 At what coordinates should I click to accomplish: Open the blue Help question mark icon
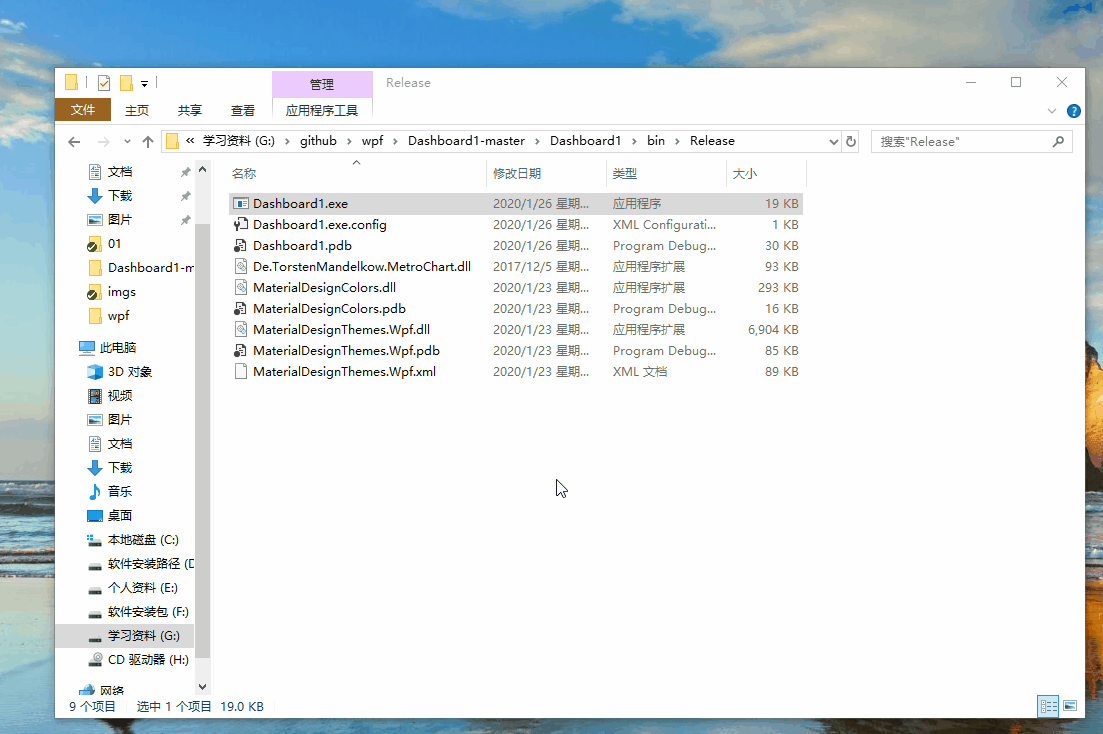point(1073,111)
